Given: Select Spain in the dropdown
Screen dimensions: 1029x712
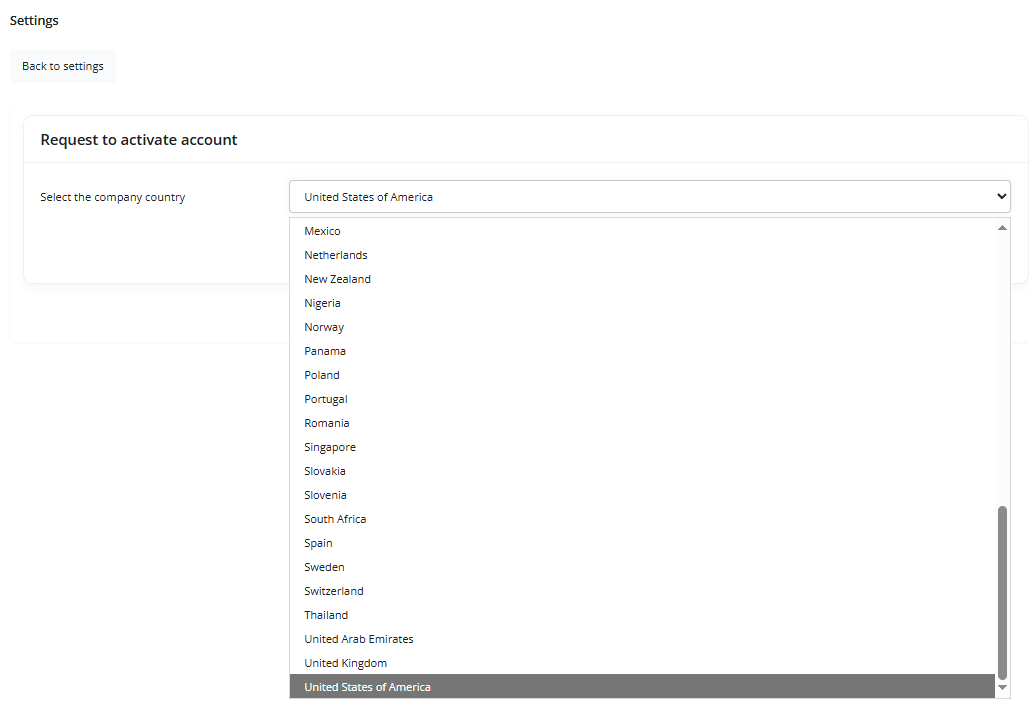Looking at the screenshot, I should point(318,543).
